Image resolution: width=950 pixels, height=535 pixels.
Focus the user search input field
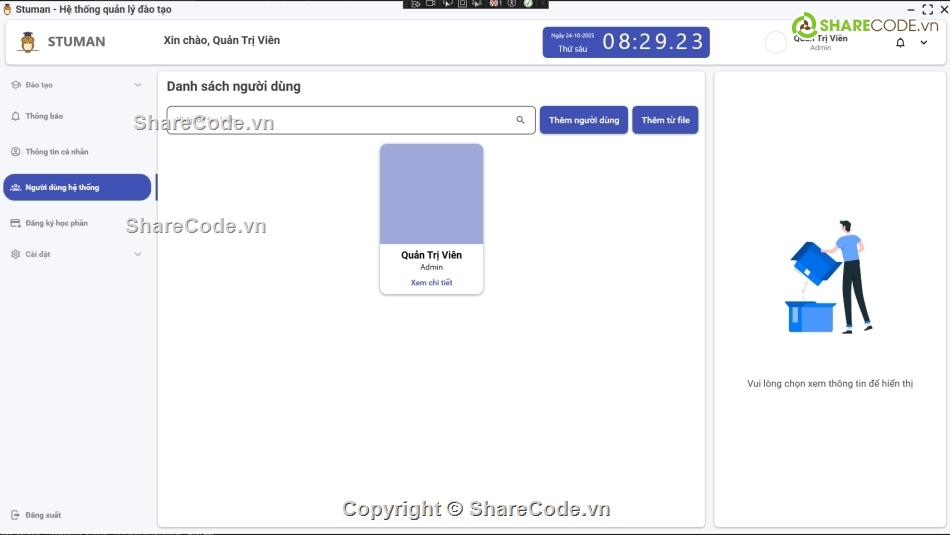point(340,120)
